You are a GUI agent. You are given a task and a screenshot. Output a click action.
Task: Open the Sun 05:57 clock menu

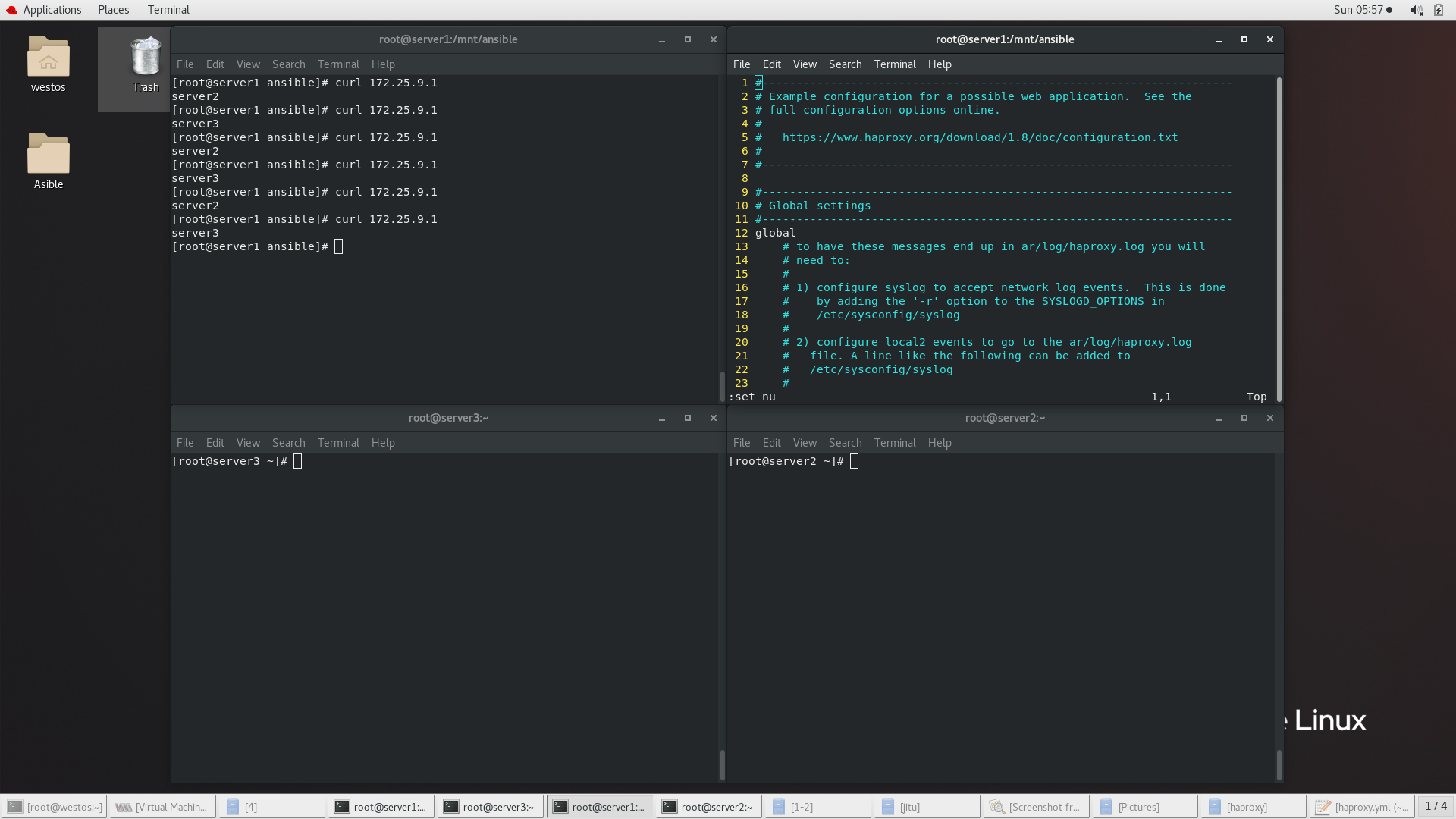[1362, 10]
